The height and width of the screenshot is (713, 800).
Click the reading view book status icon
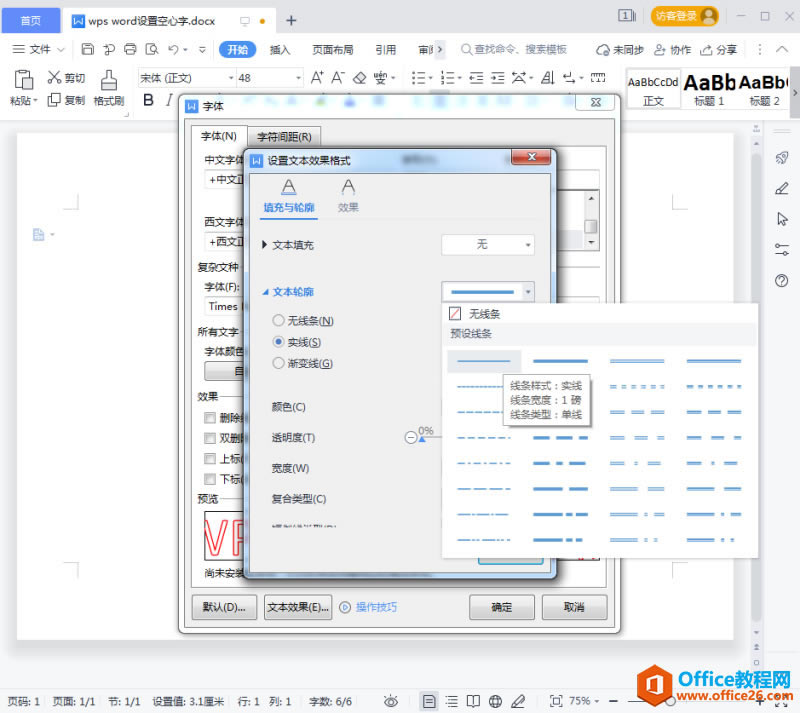(473, 701)
